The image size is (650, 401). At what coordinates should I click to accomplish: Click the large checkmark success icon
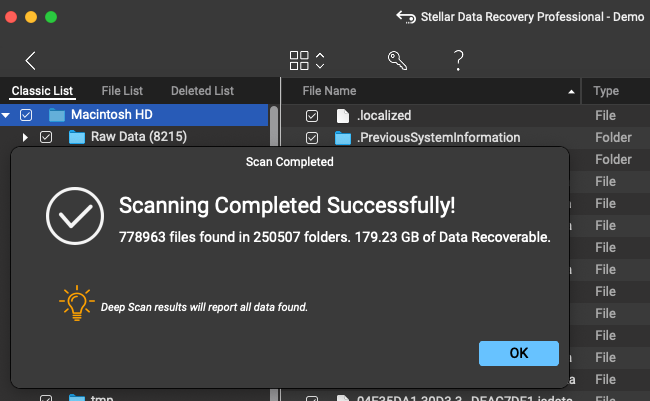[x=75, y=216]
